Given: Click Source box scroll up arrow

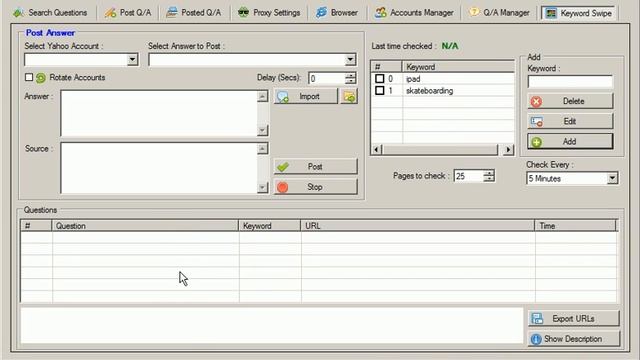Looking at the screenshot, I should (x=262, y=149).
